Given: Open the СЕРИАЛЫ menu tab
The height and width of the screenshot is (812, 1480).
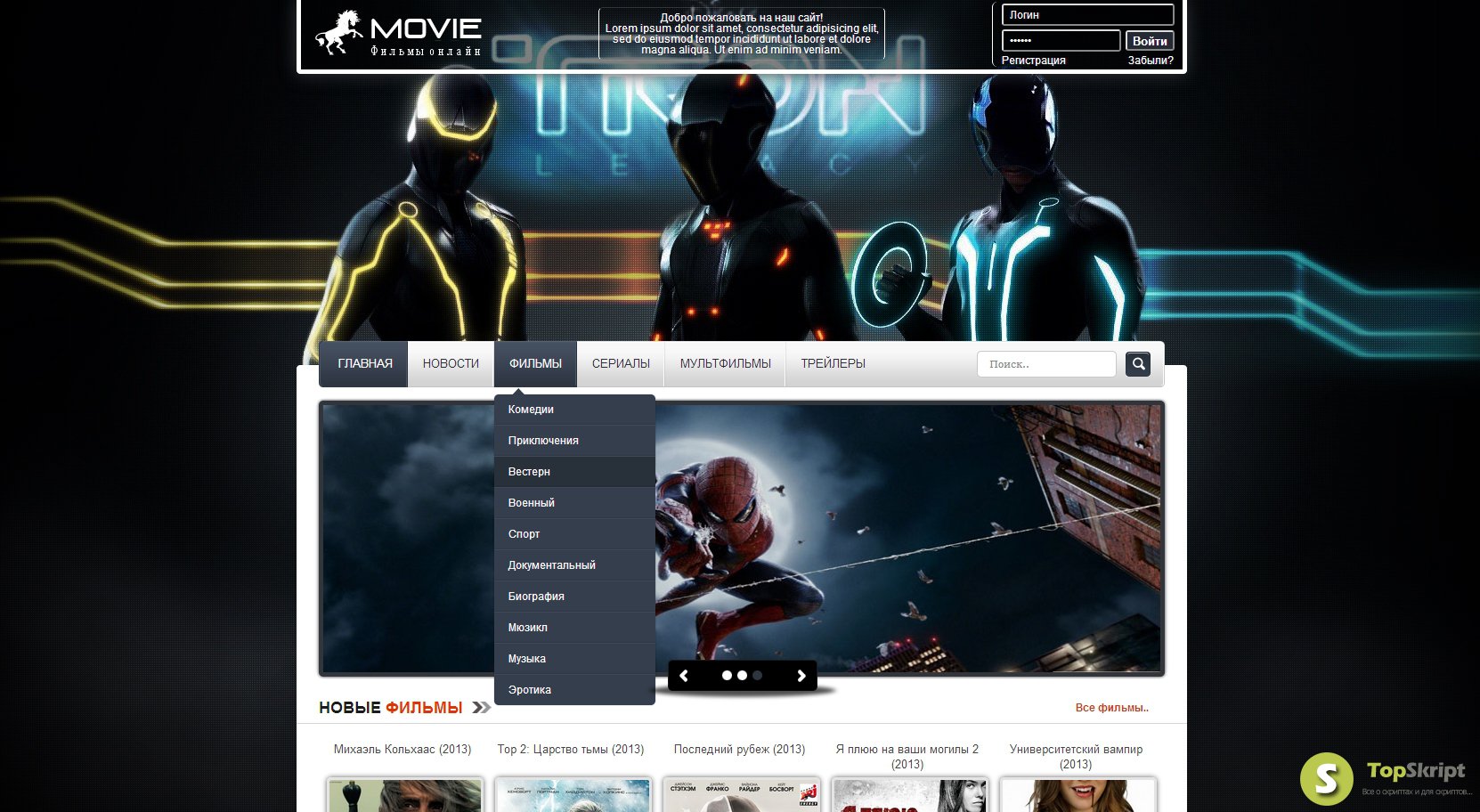Looking at the screenshot, I should coord(621,364).
